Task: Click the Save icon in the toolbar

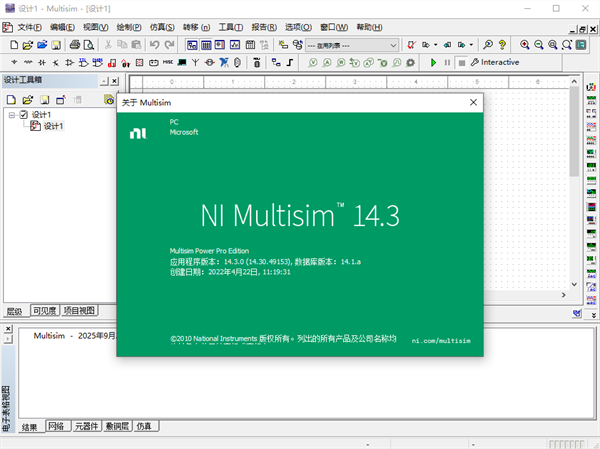Action: tap(57, 45)
